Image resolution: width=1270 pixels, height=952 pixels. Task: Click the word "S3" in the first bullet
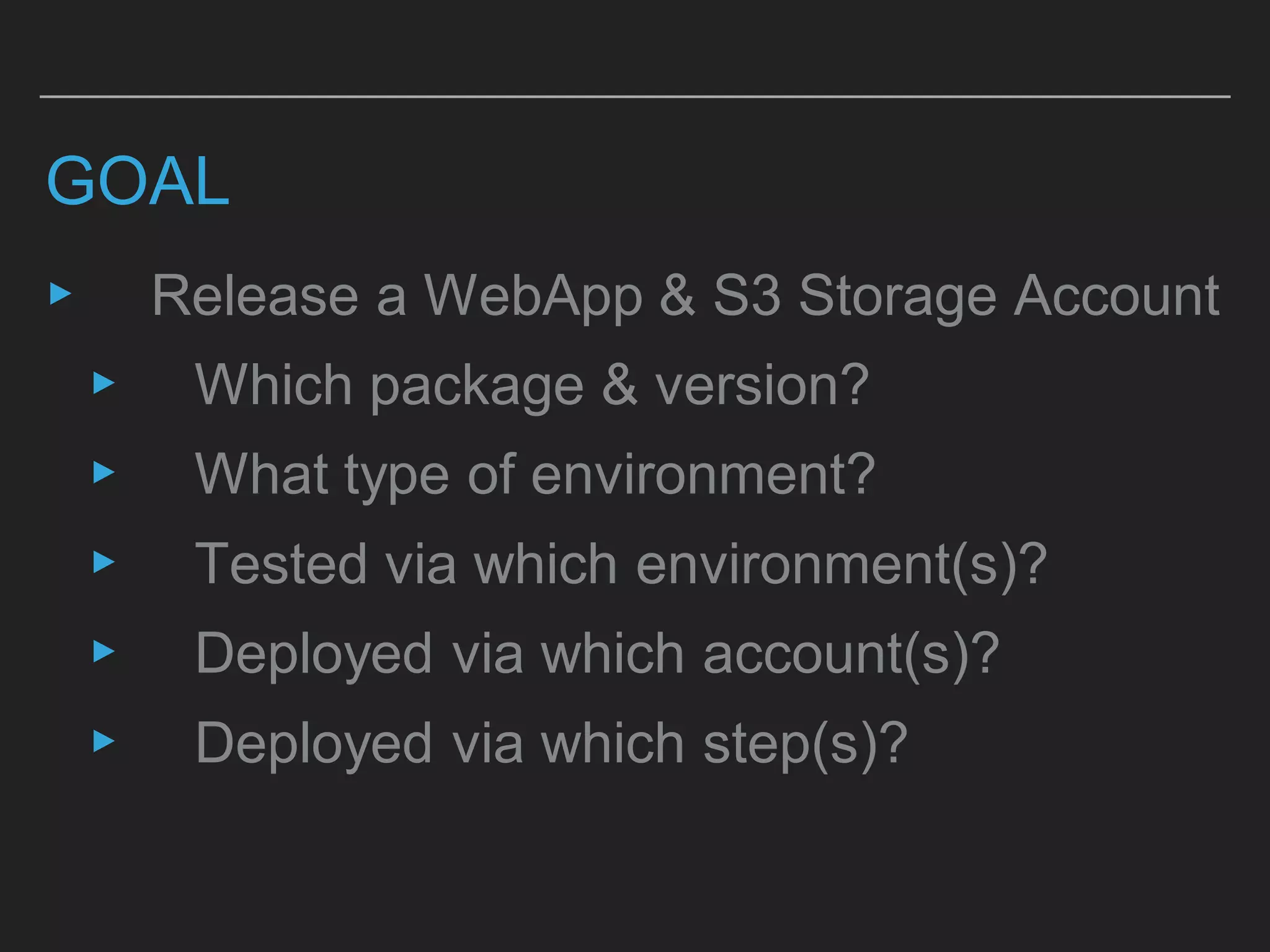[x=747, y=296]
